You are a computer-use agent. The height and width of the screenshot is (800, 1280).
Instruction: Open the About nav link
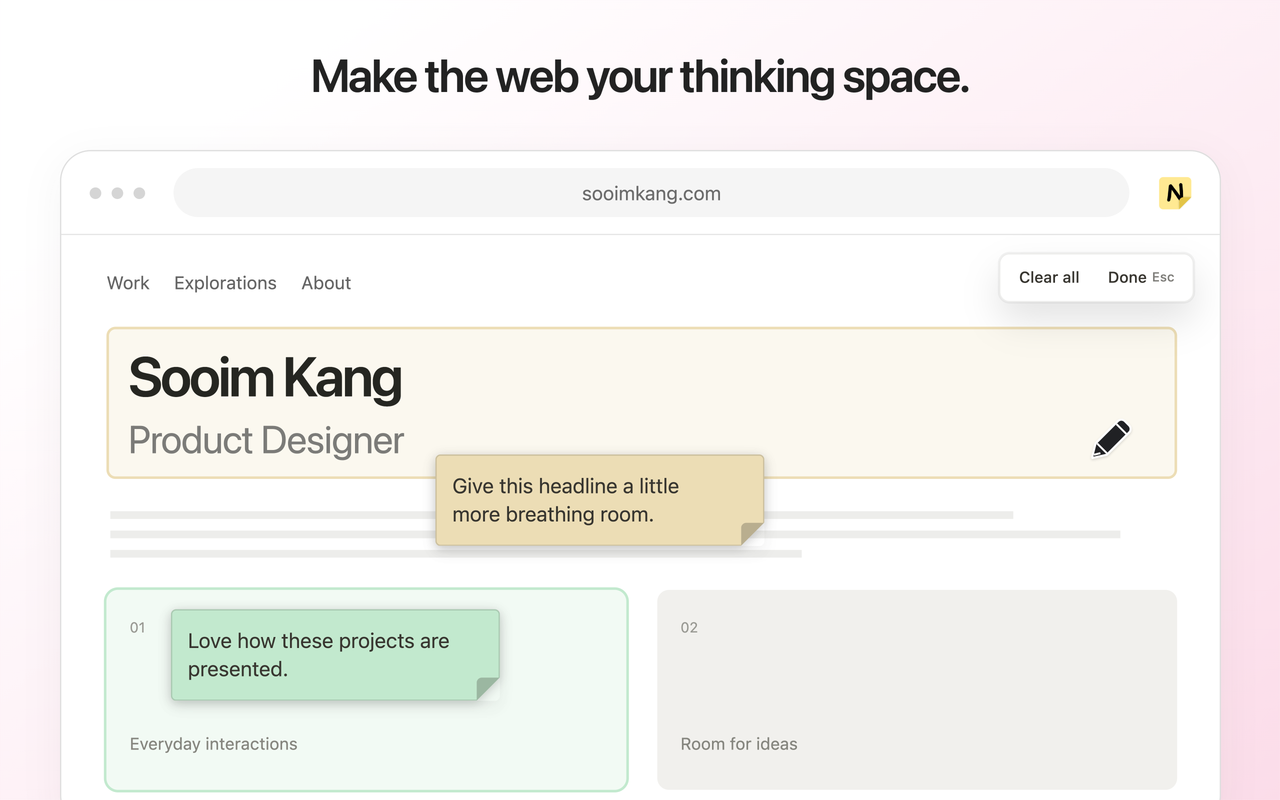point(326,283)
